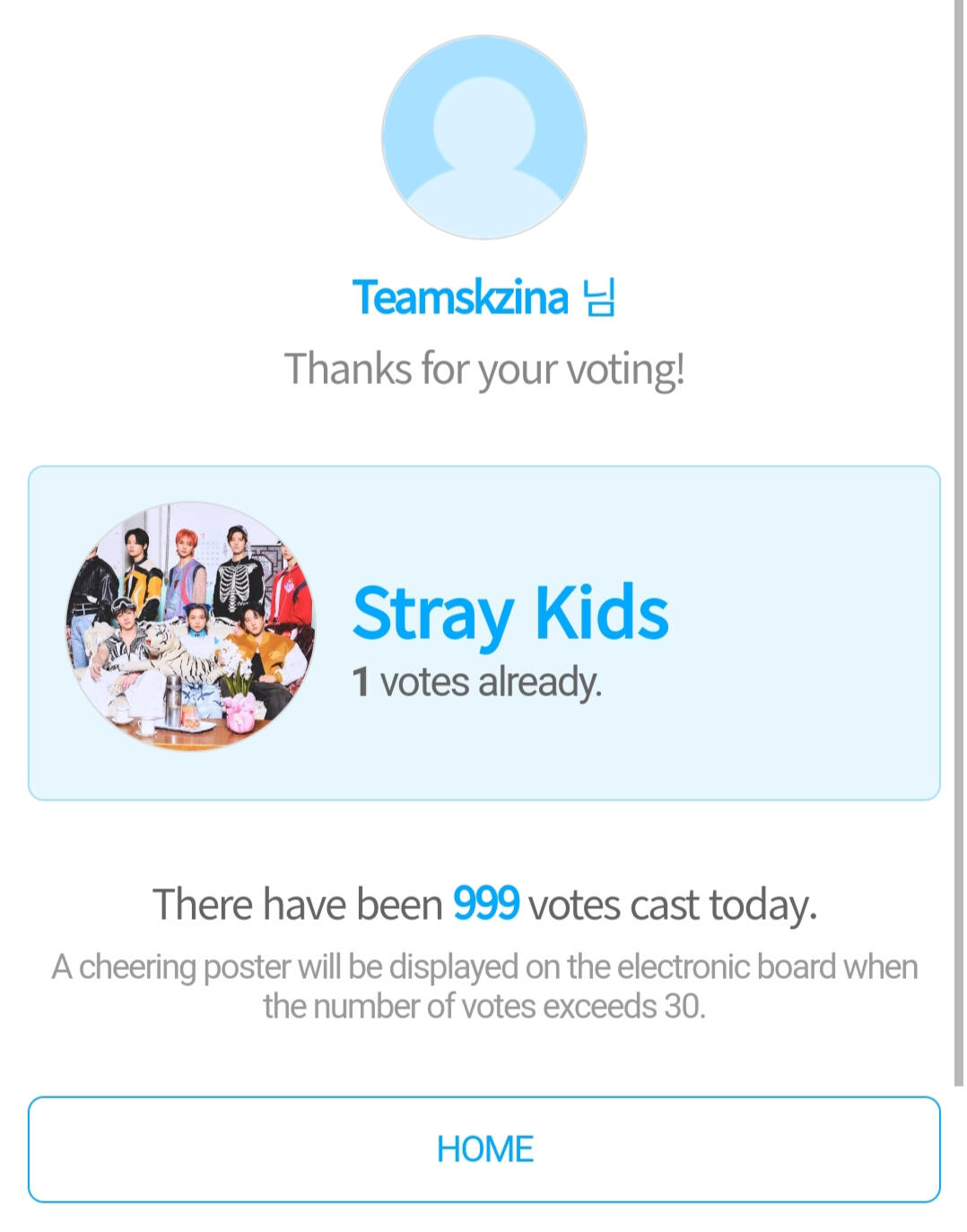This screenshot has height=1232, width=967.
Task: Tap the HOME button
Action: (x=484, y=1149)
